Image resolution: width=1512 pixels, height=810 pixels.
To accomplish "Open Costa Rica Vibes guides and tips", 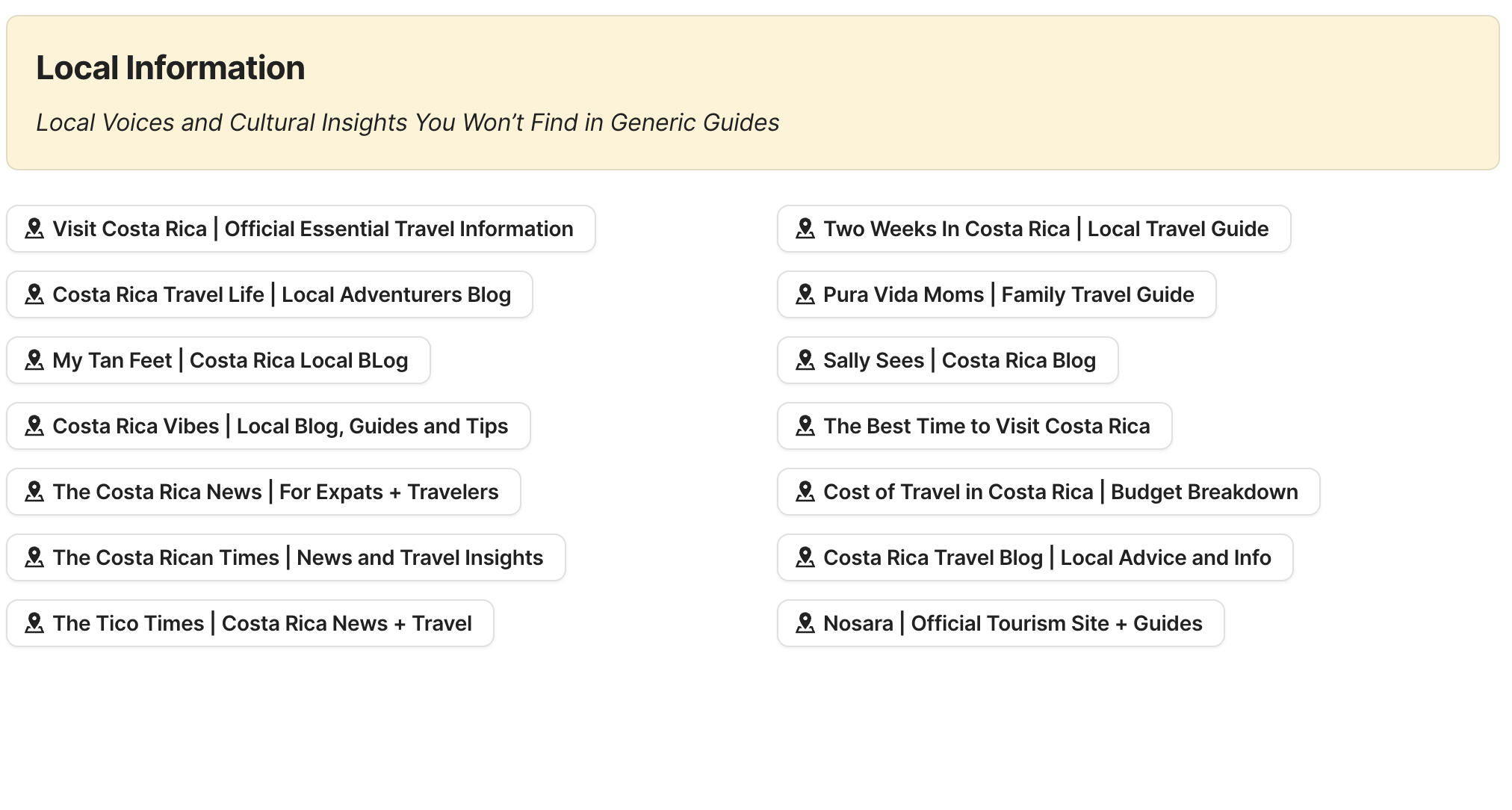I will click(267, 426).
